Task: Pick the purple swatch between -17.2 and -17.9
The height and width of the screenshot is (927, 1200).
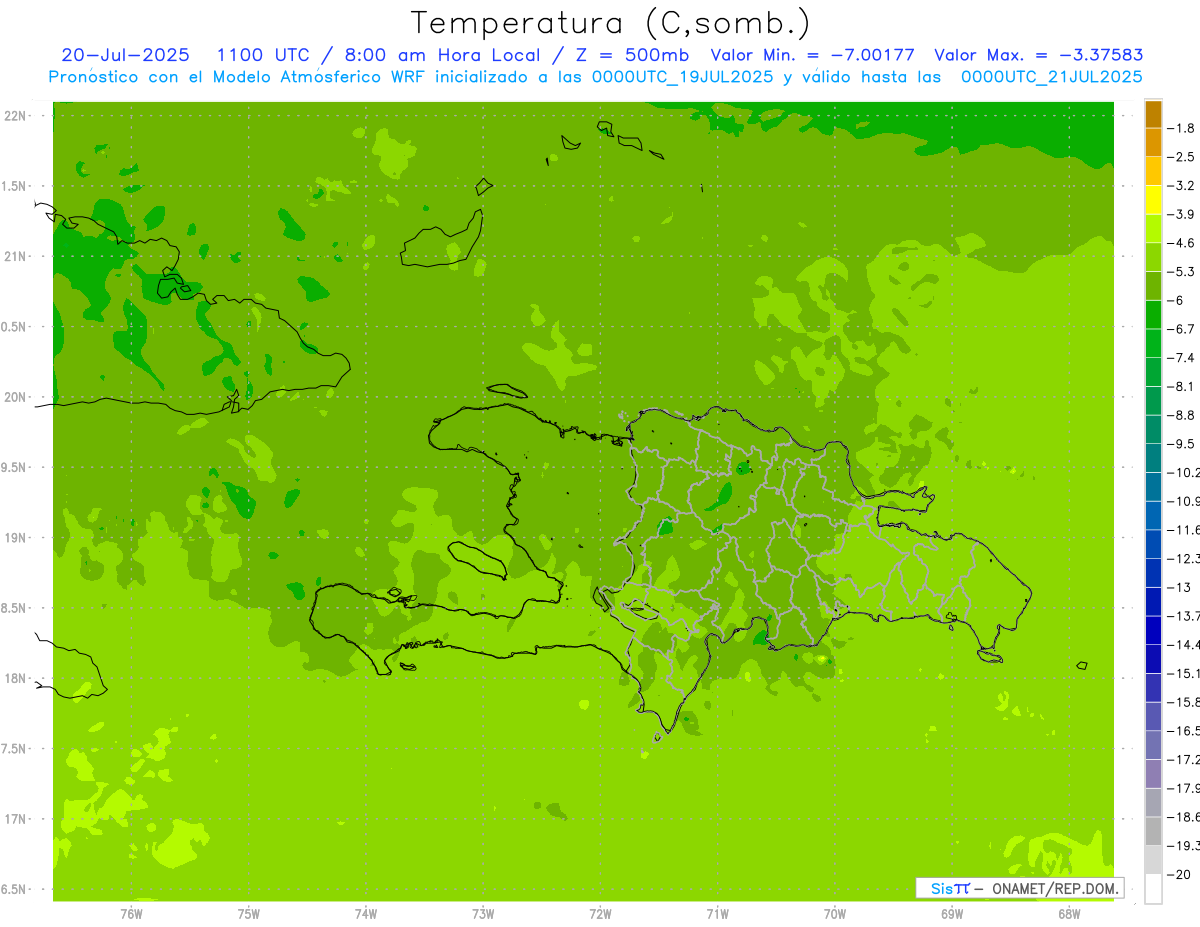Action: (x=1153, y=774)
